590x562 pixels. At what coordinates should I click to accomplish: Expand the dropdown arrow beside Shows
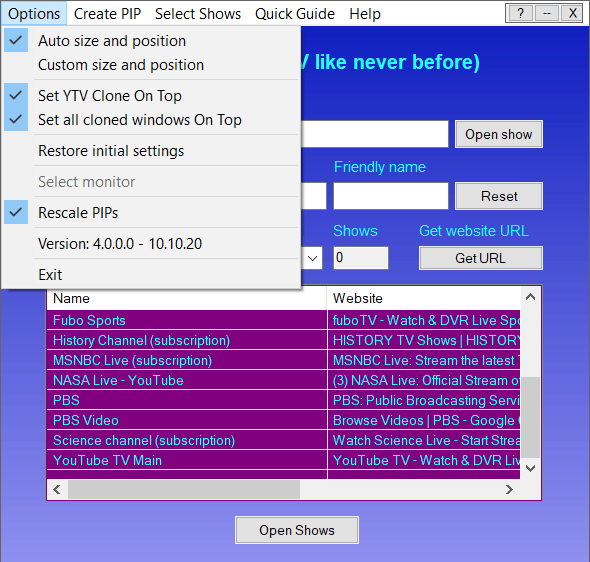tap(312, 258)
